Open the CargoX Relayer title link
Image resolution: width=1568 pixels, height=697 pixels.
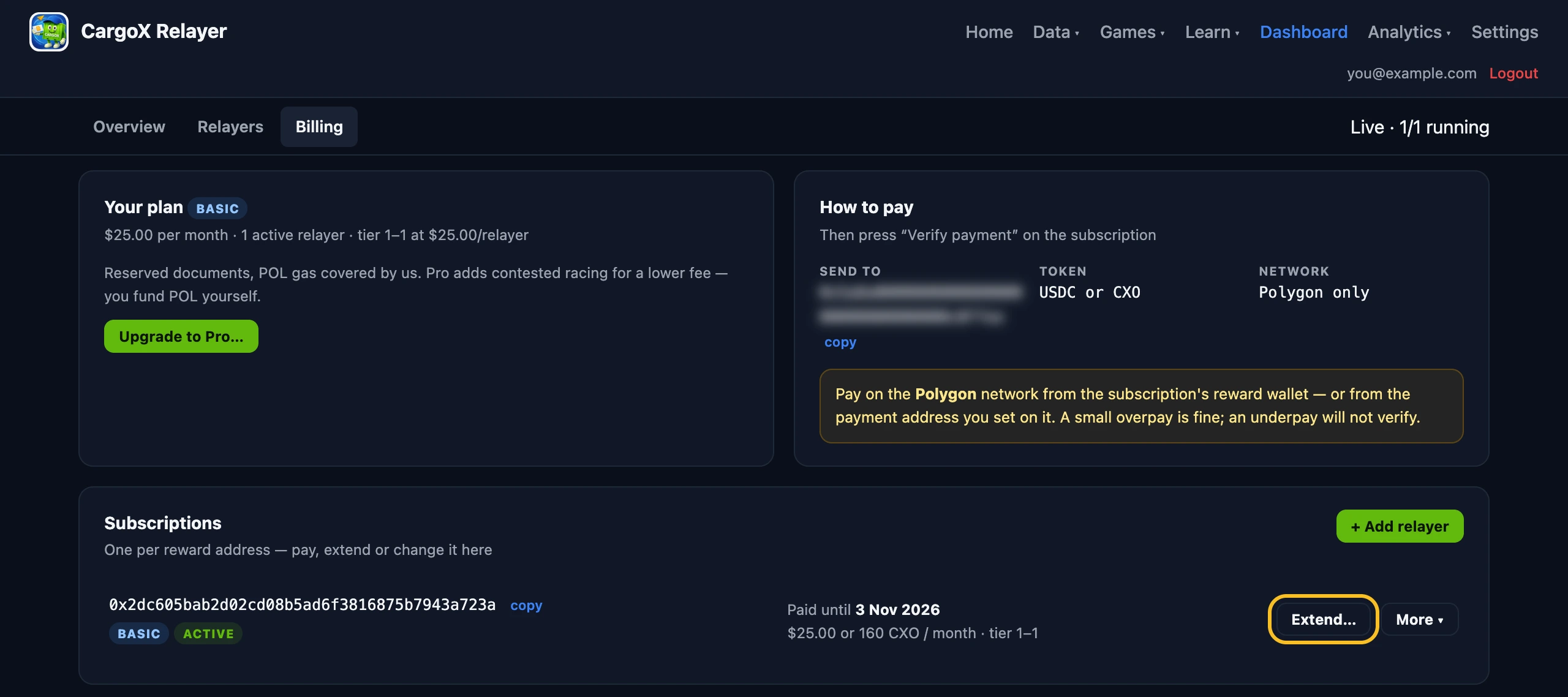[154, 31]
